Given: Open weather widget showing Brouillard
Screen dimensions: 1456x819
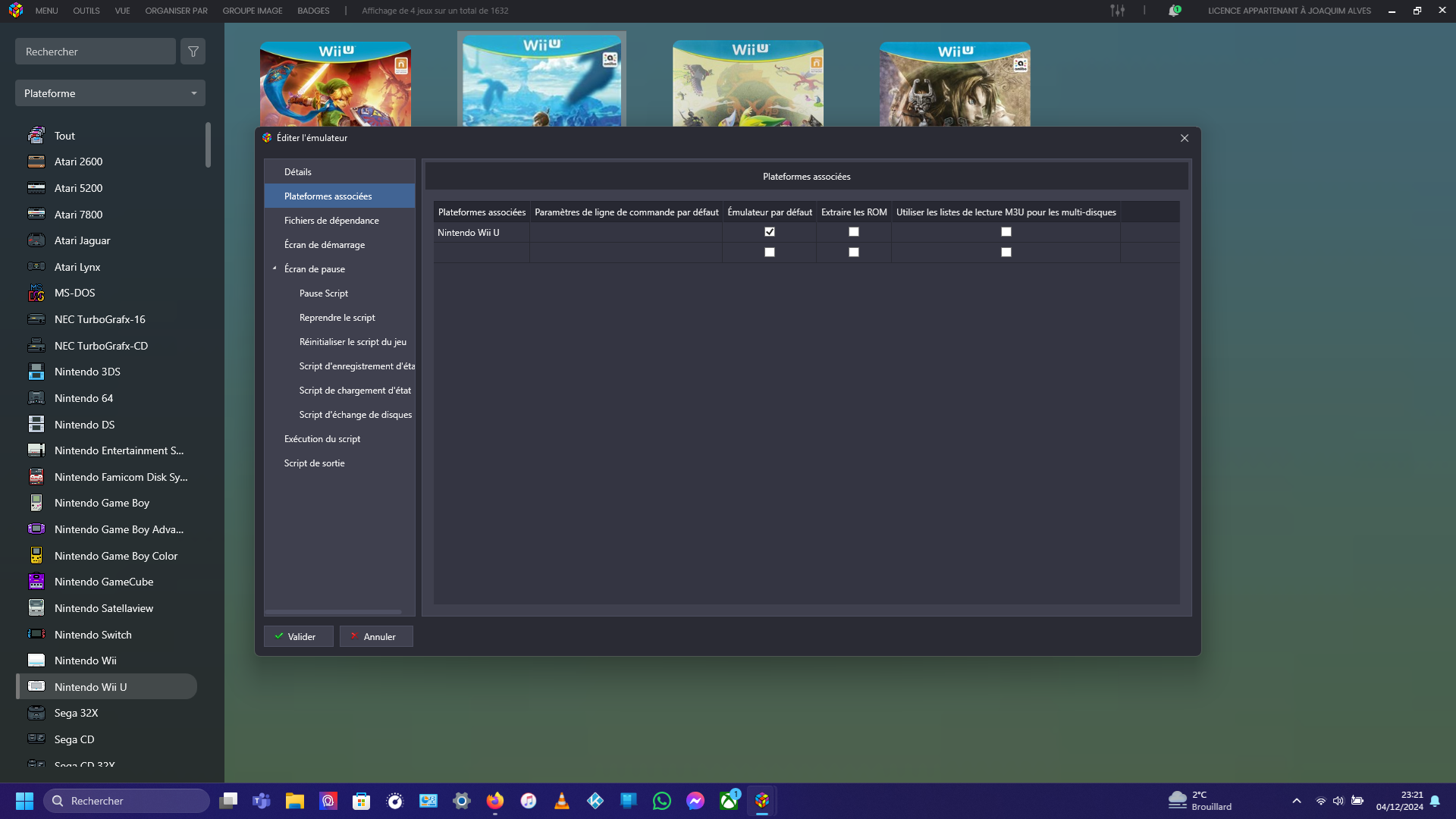Looking at the screenshot, I should [x=1200, y=801].
